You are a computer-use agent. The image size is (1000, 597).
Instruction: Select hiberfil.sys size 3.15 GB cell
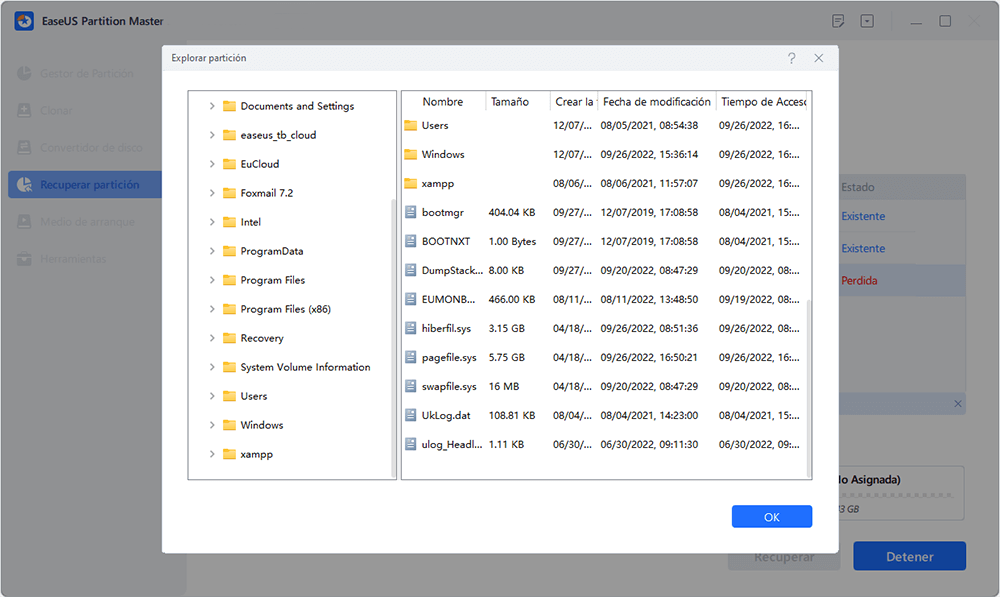[x=506, y=328]
